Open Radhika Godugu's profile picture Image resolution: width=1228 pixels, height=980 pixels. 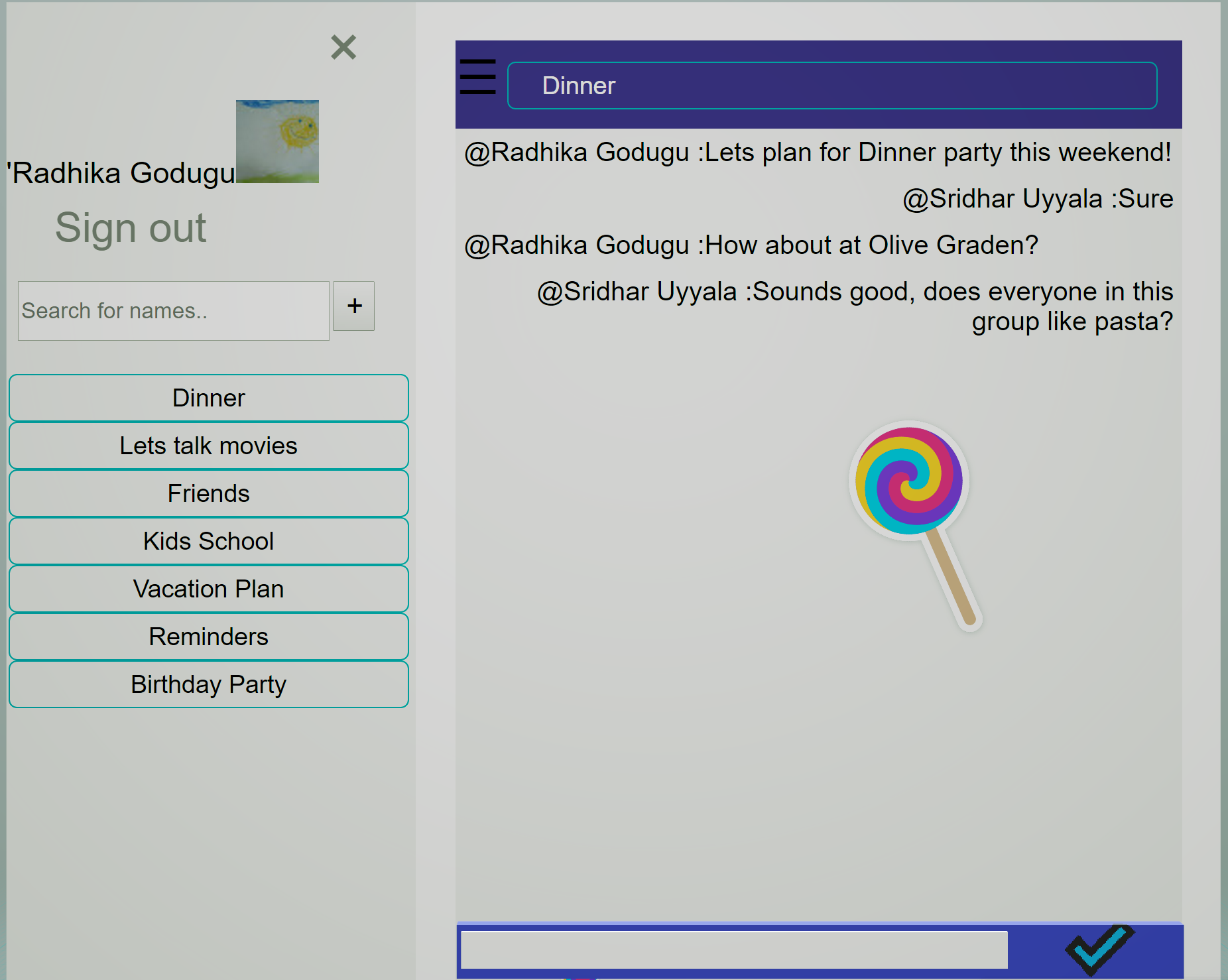(277, 141)
